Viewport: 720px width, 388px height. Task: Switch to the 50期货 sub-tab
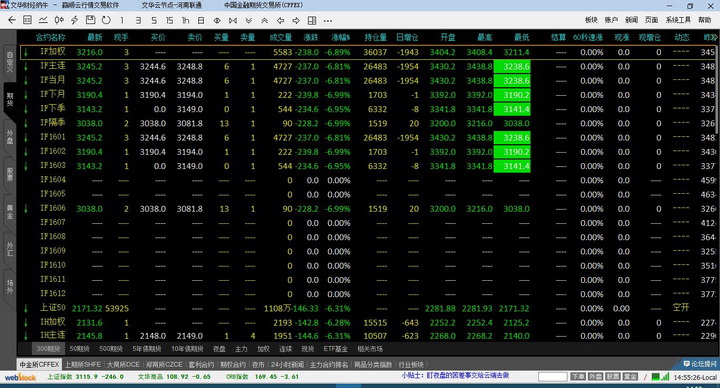(80, 349)
